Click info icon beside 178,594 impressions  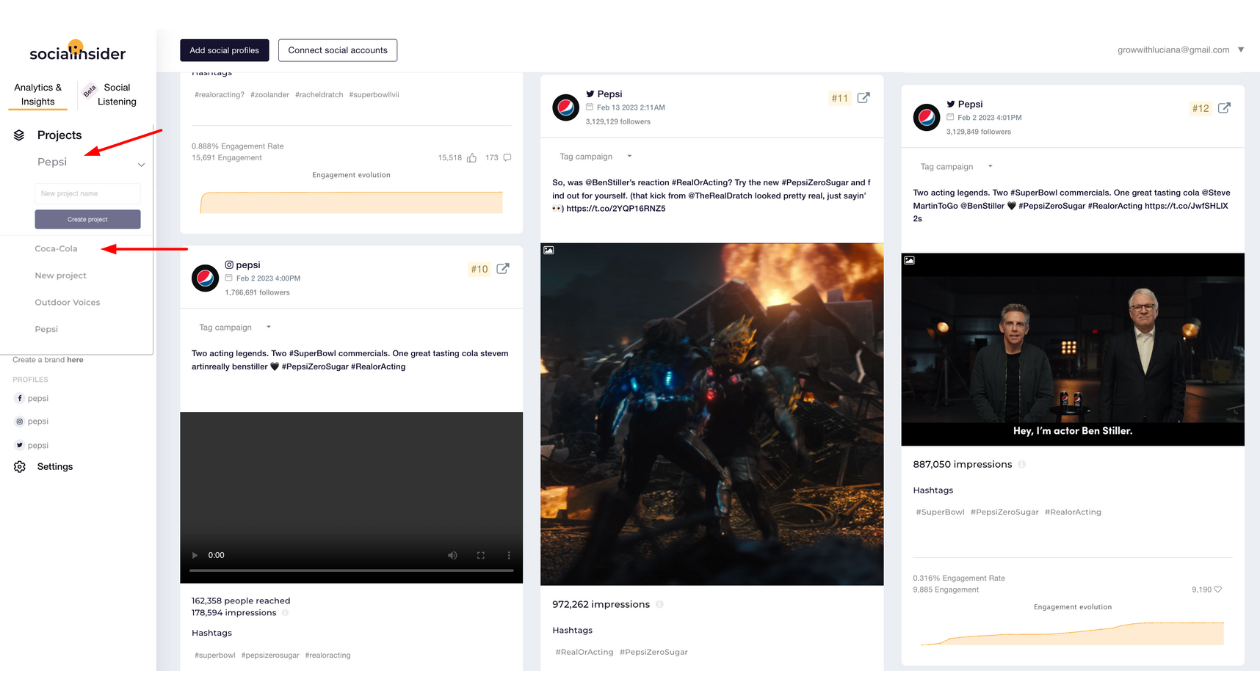pos(285,613)
